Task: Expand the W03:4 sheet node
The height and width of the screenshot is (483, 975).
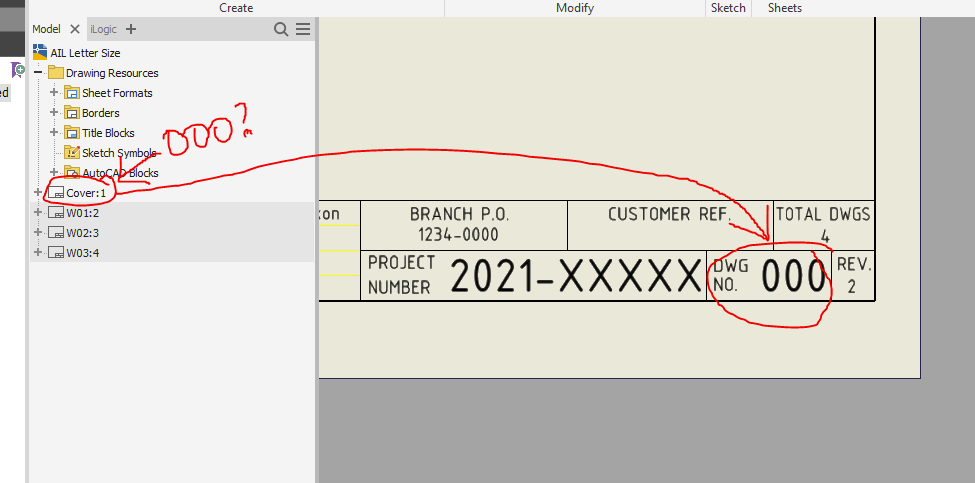Action: [39, 252]
